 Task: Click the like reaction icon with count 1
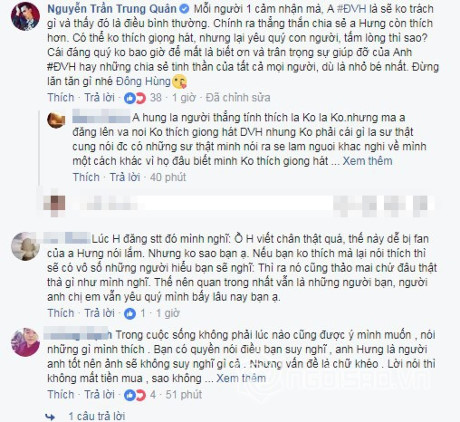130,313
